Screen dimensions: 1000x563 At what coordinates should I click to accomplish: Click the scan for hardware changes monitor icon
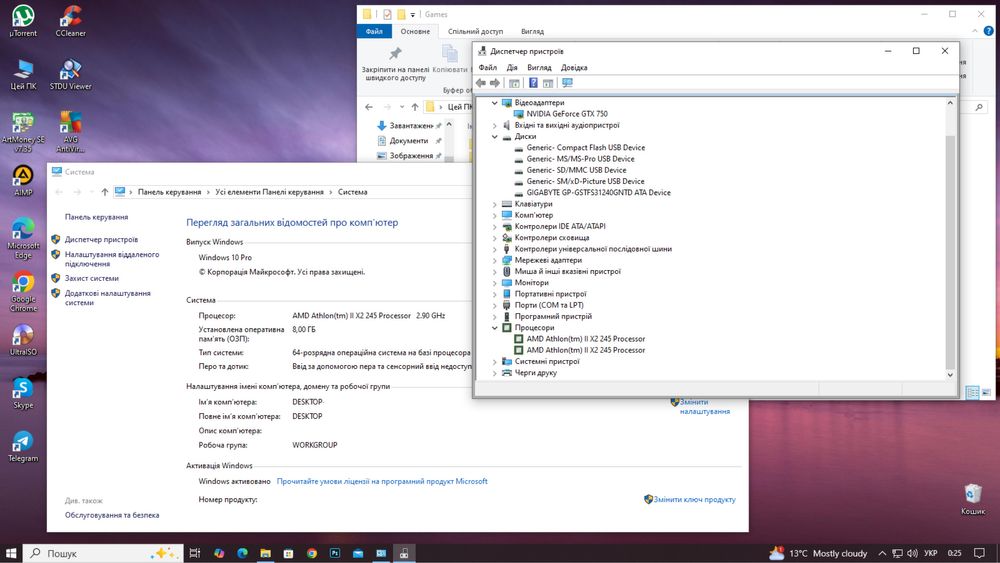(567, 83)
